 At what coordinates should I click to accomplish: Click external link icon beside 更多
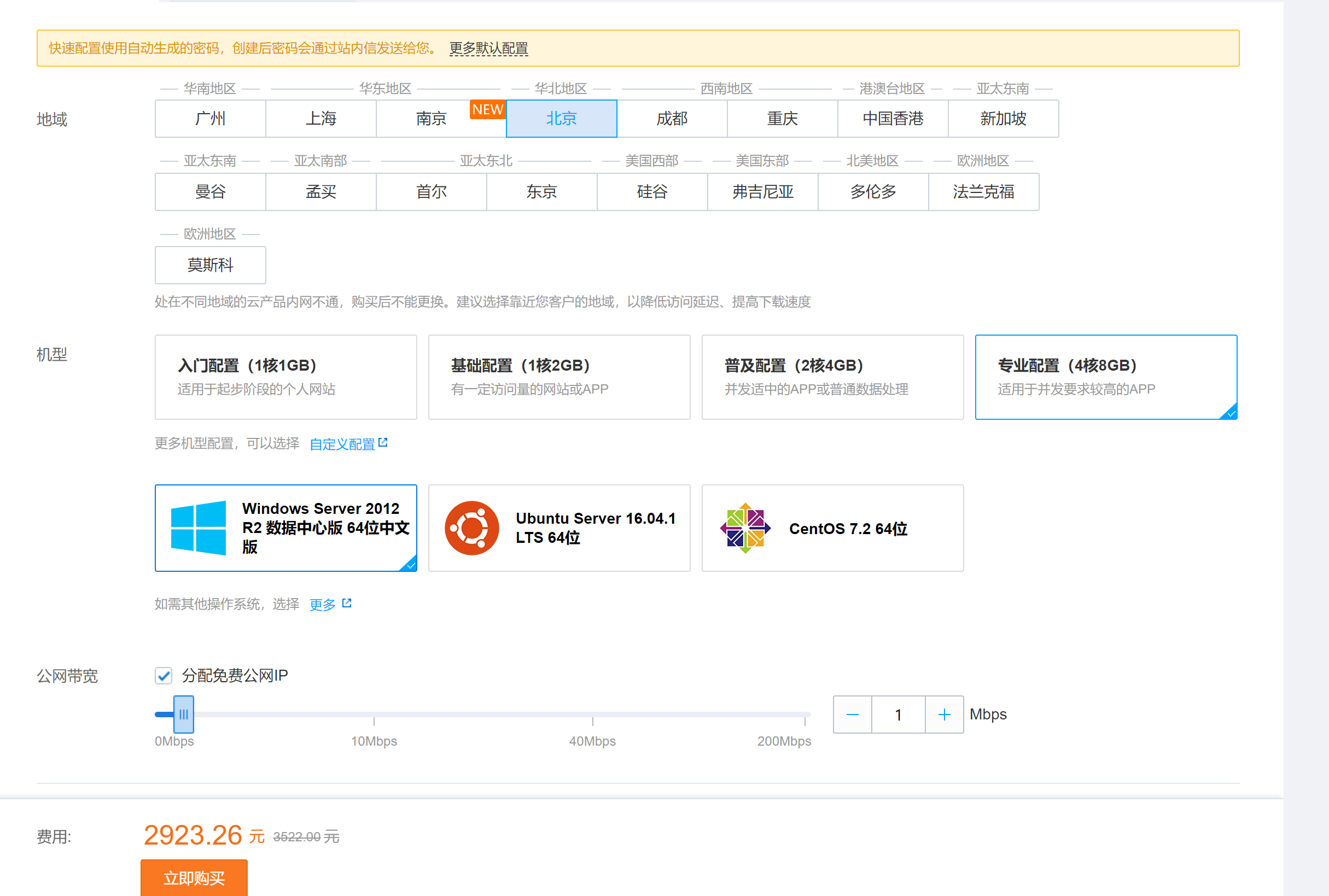point(347,603)
